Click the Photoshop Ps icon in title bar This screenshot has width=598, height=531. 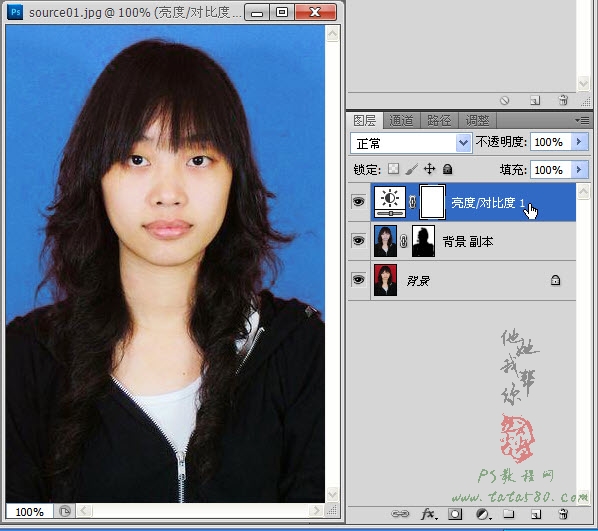tap(15, 12)
